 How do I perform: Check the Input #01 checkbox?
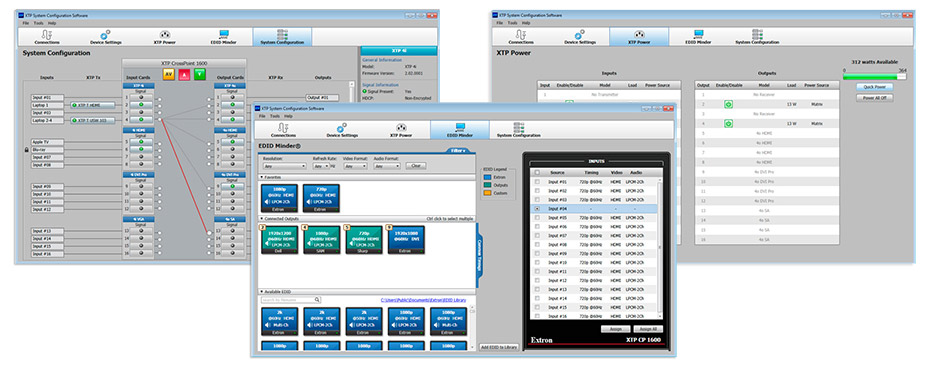(537, 182)
